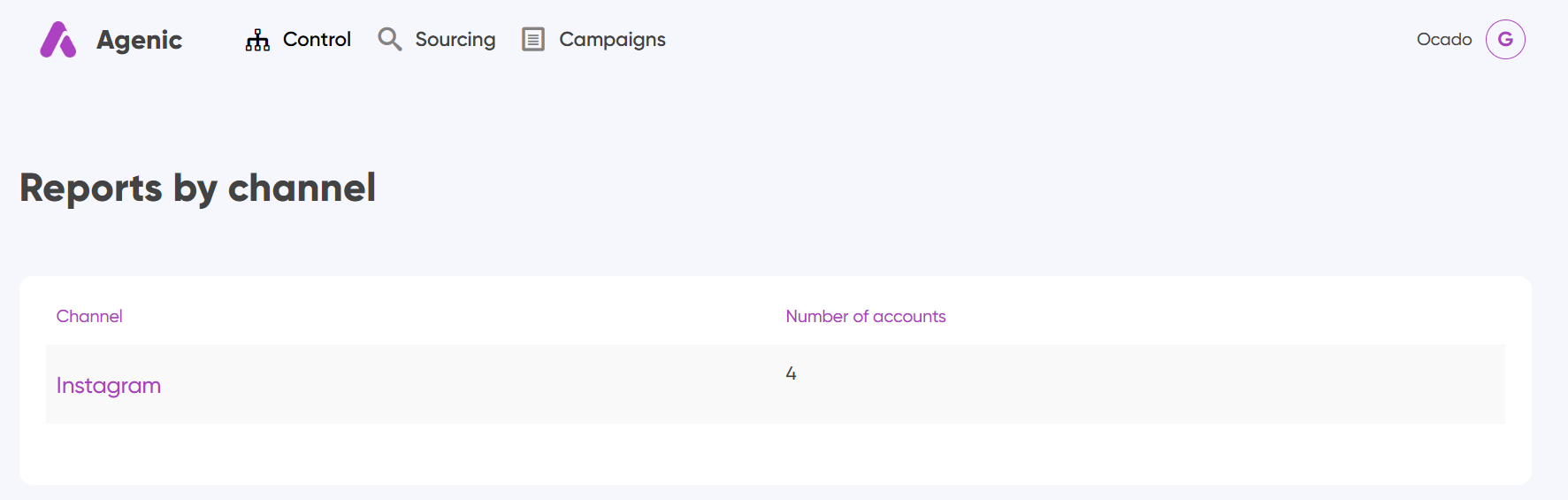Open the G user avatar menu
This screenshot has height=500, width=1568.
[1504, 40]
